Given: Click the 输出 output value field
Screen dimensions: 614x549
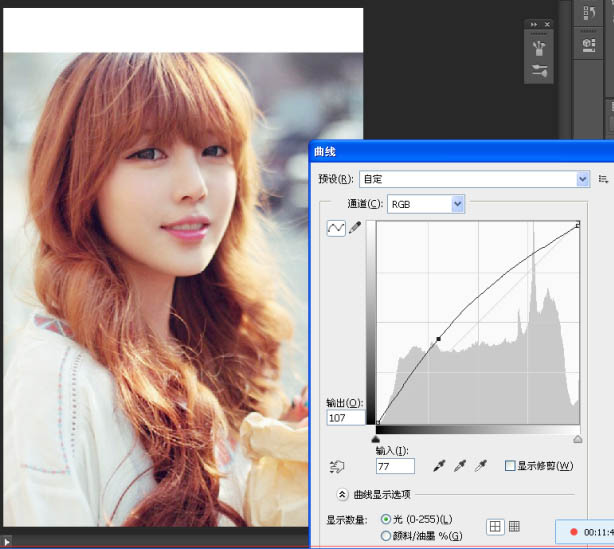Looking at the screenshot, I should (x=345, y=418).
